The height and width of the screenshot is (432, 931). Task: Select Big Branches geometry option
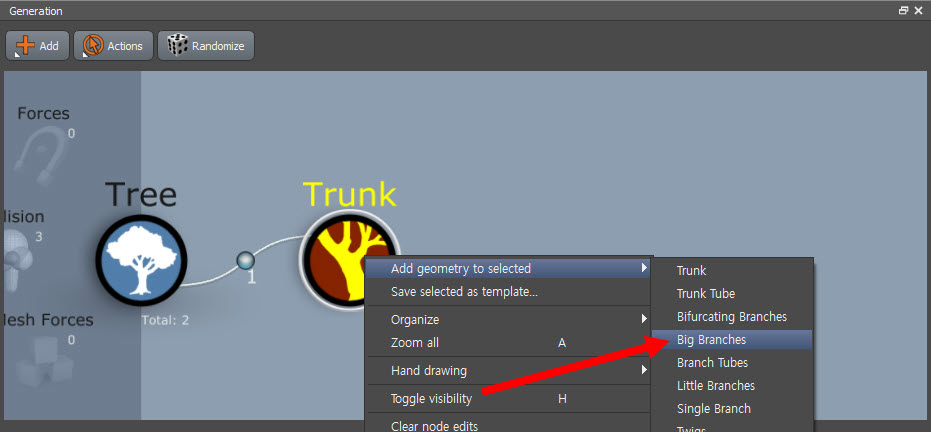[732, 339]
